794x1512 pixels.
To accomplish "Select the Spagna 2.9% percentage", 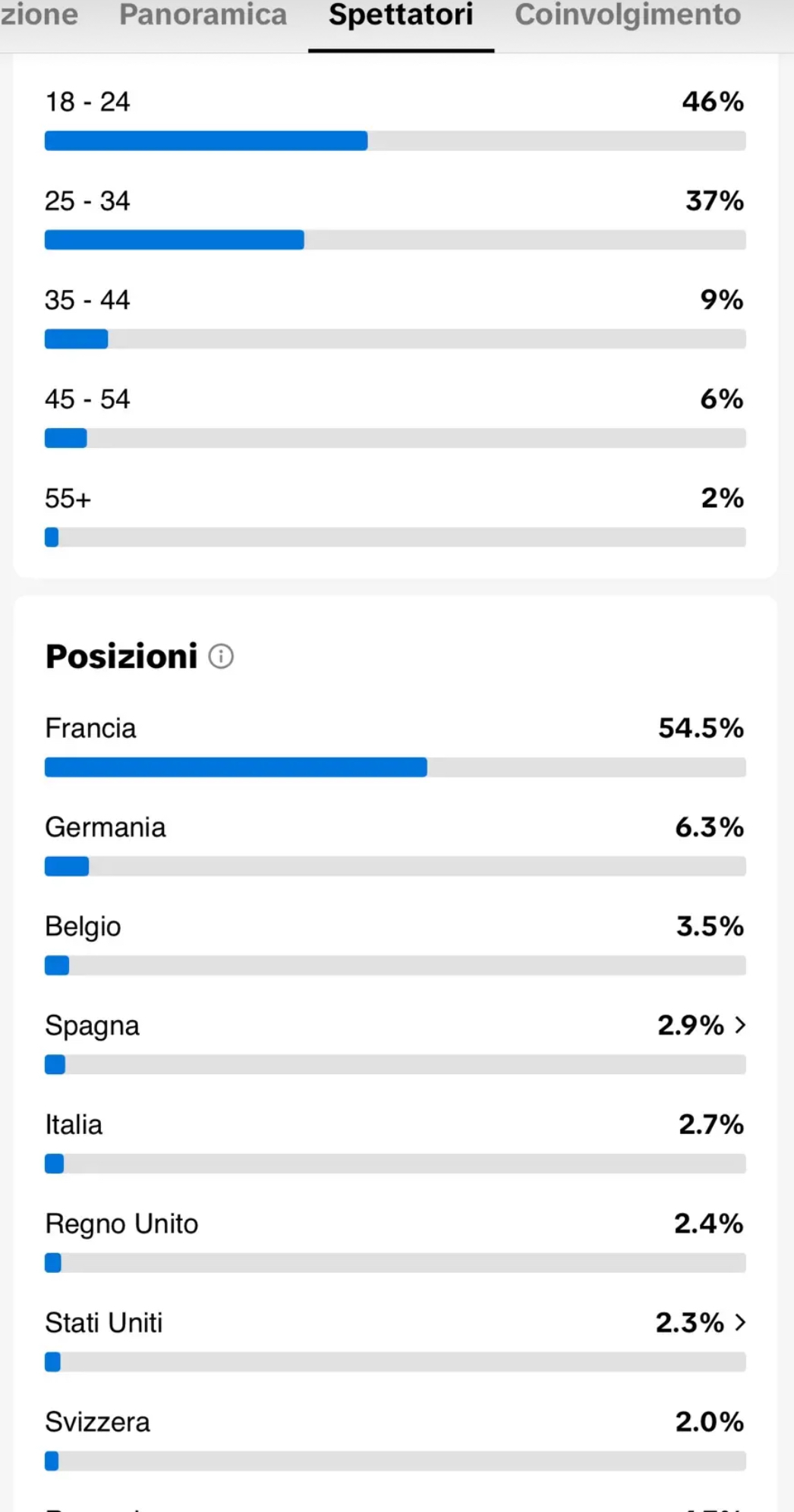I will [691, 1025].
